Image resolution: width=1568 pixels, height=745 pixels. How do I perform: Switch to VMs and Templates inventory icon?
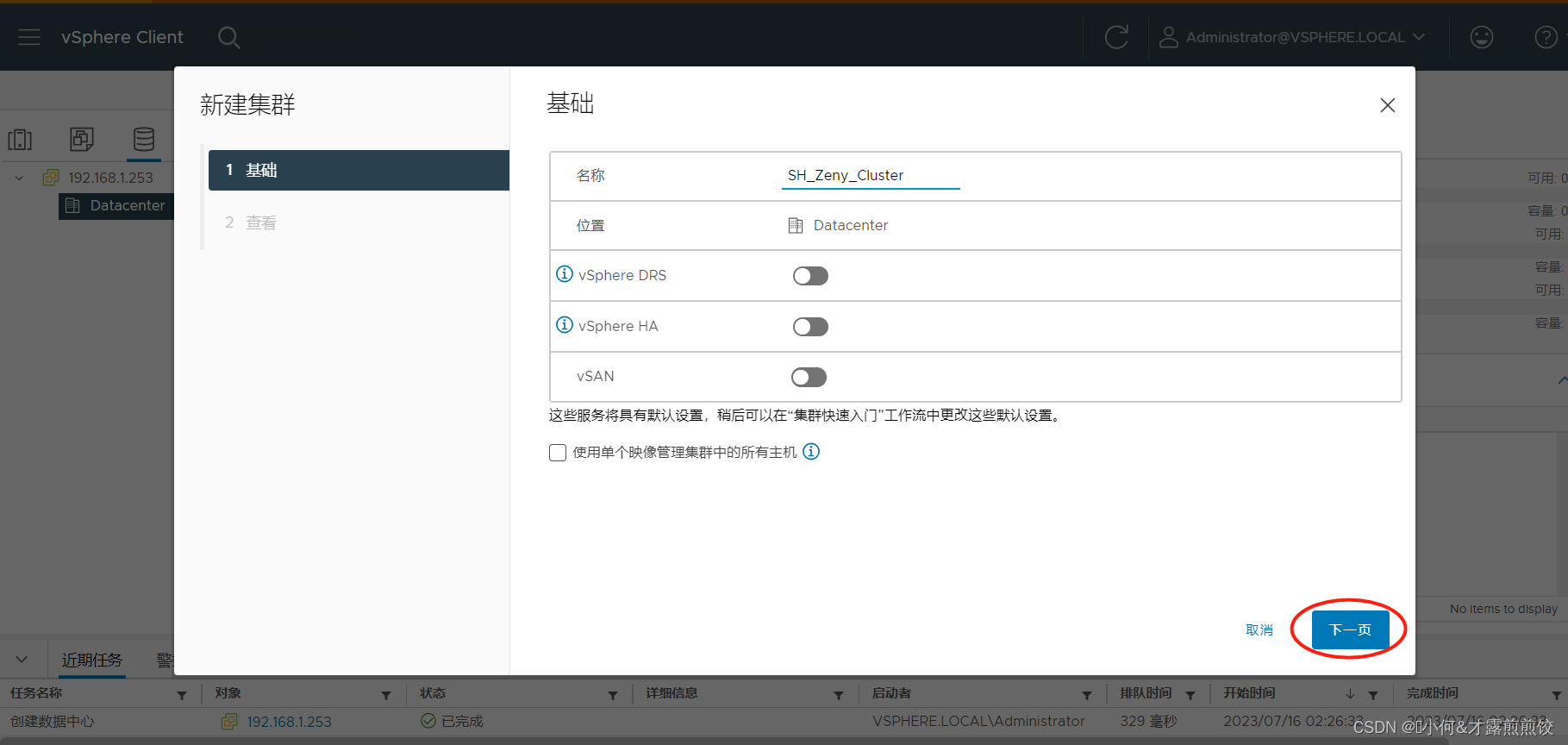[x=82, y=139]
